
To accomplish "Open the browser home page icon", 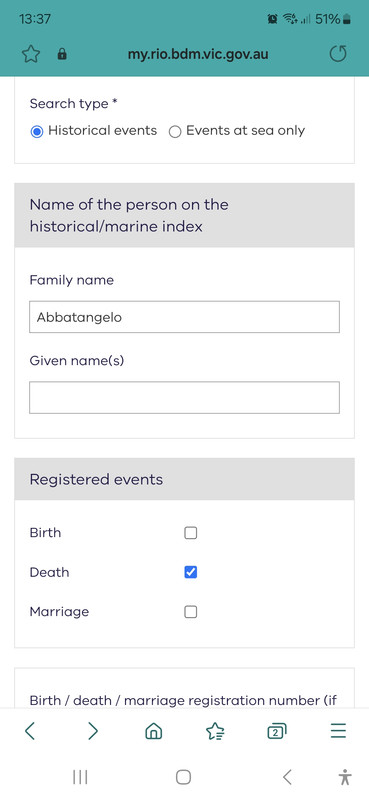I will click(x=154, y=731).
